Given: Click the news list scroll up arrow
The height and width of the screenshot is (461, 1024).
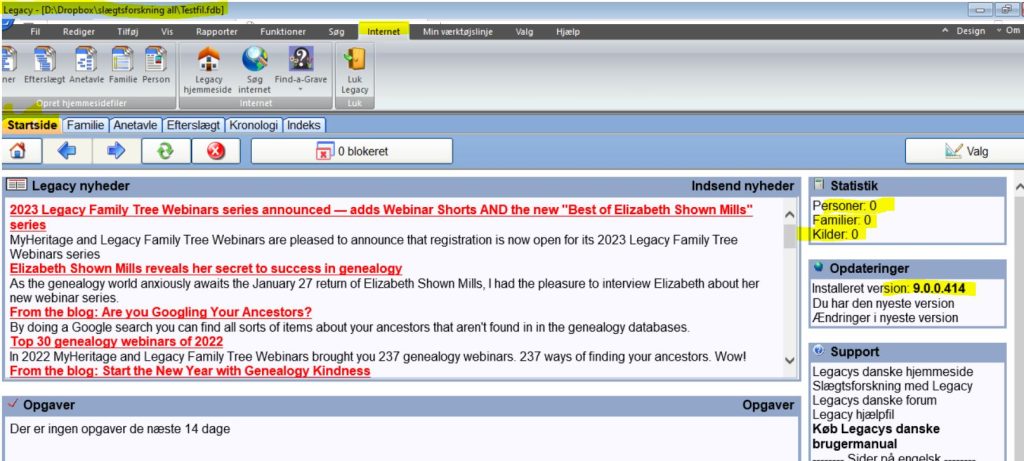Looking at the screenshot, I should [790, 215].
